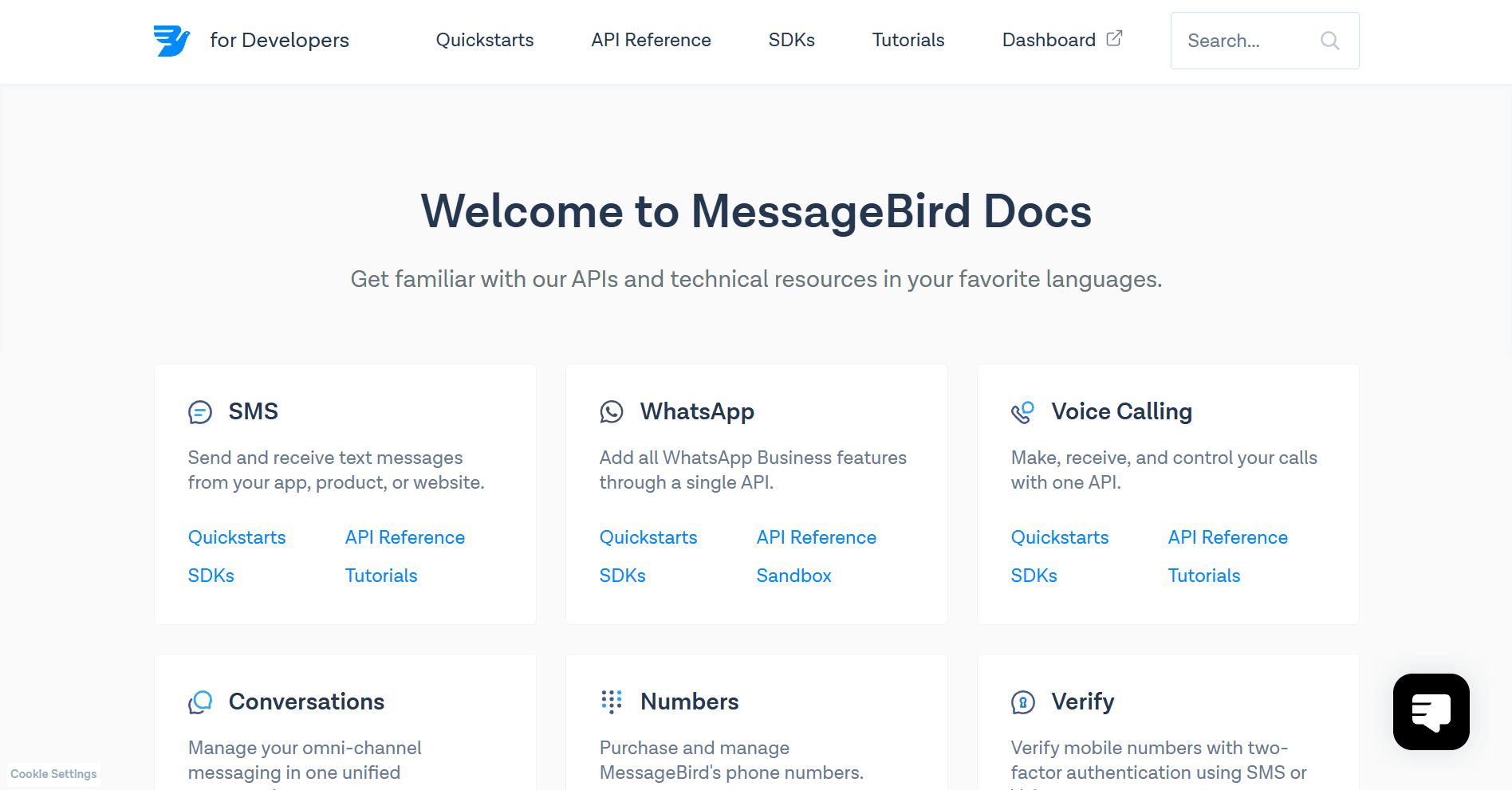Click 'Send and receive text messages' description

tap(337, 470)
